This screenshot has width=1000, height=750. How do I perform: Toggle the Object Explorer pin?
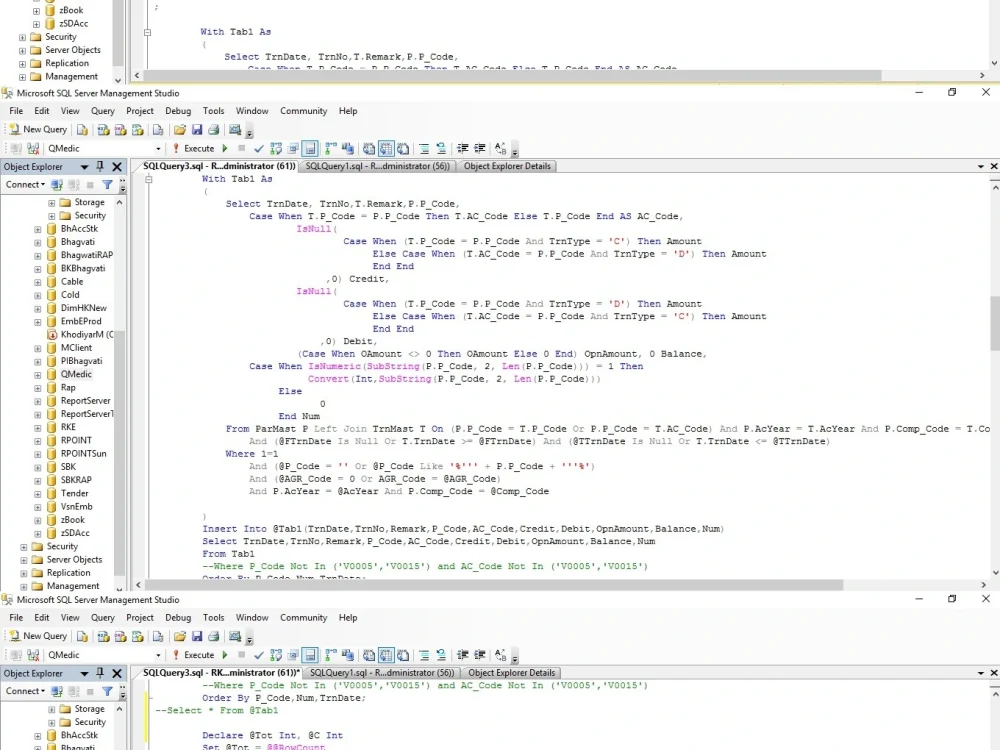[x=100, y=166]
